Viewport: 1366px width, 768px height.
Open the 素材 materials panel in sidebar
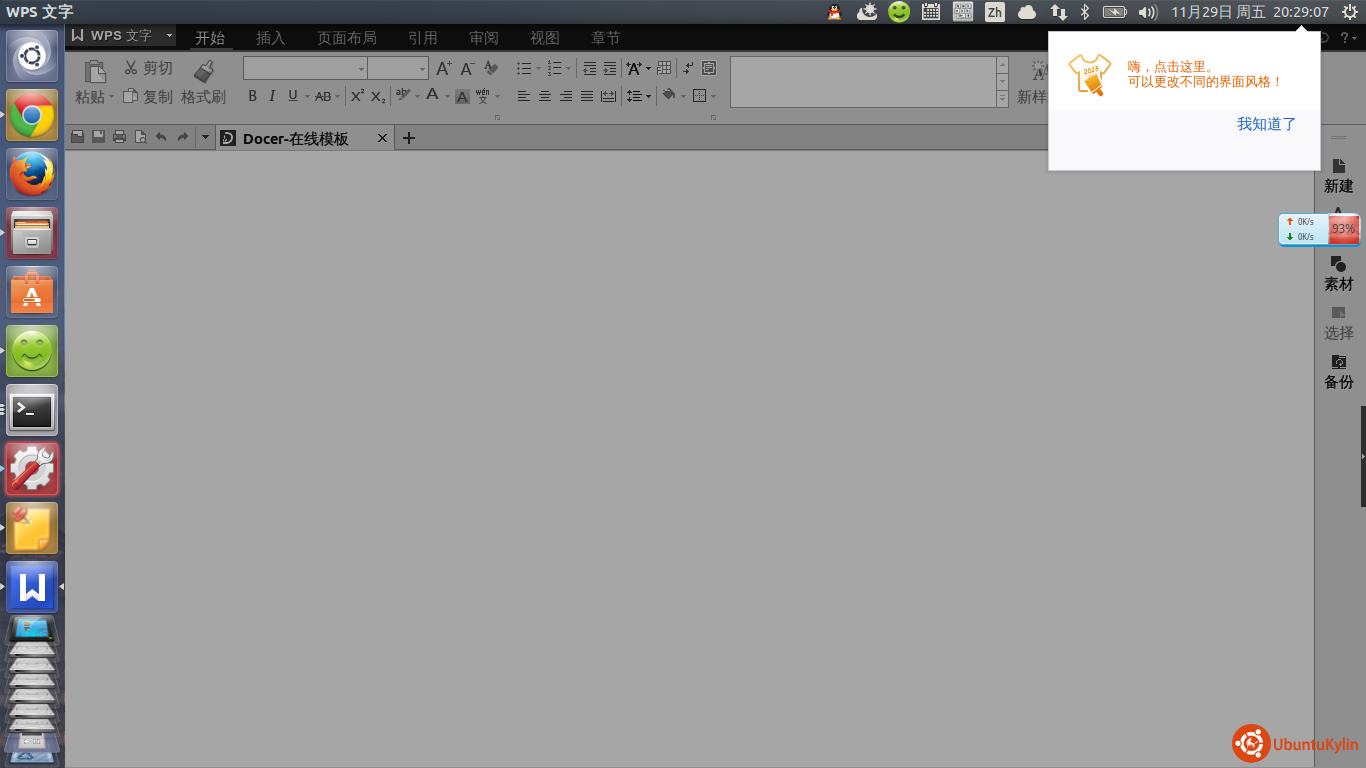pyautogui.click(x=1338, y=273)
